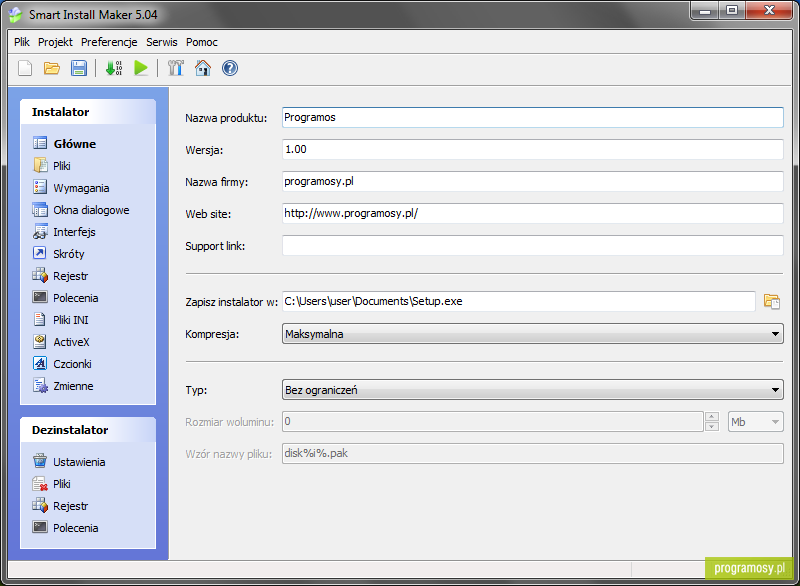Screen dimensions: 800x586
Task: Open the Plik menu
Action: pos(22,42)
